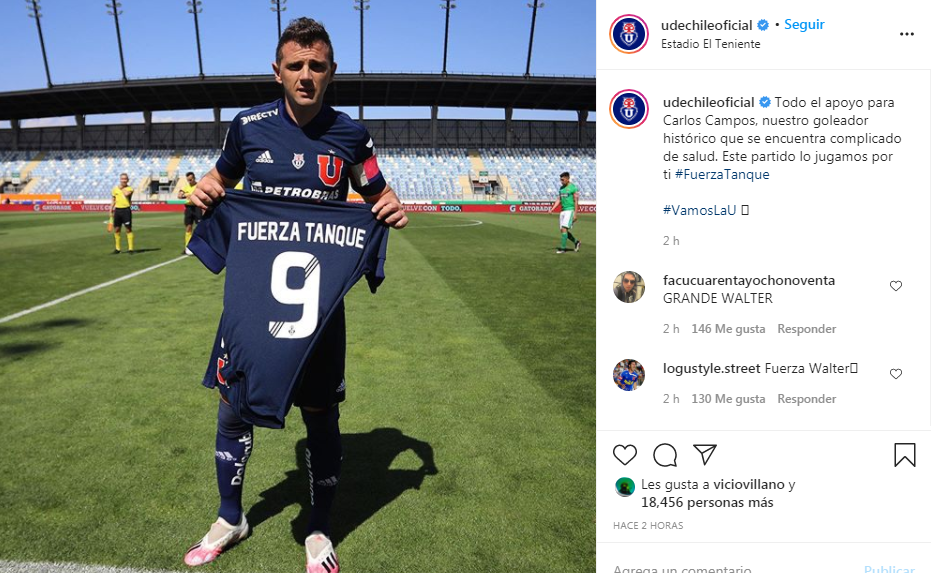The image size is (931, 573).
Task: Focus the add a comment field
Action: 733,568
